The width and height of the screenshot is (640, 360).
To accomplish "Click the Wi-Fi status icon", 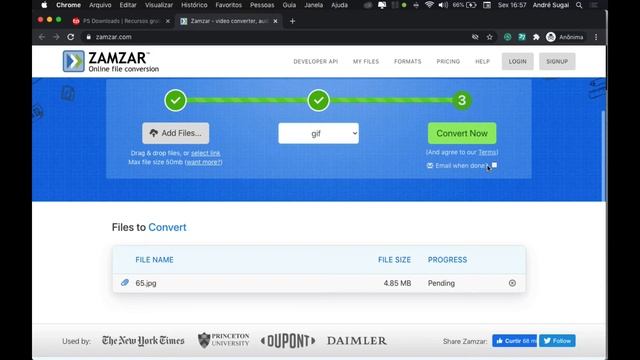I will pos(429,5).
